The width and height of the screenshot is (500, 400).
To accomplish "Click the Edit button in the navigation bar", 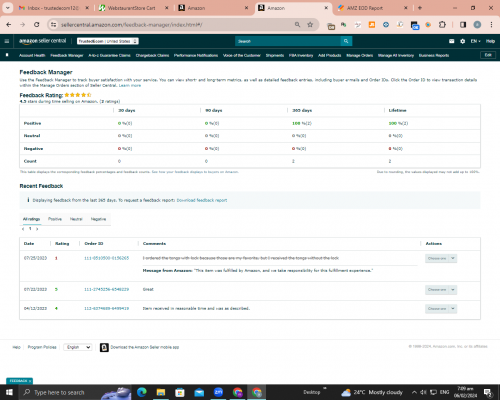I will [x=488, y=55].
